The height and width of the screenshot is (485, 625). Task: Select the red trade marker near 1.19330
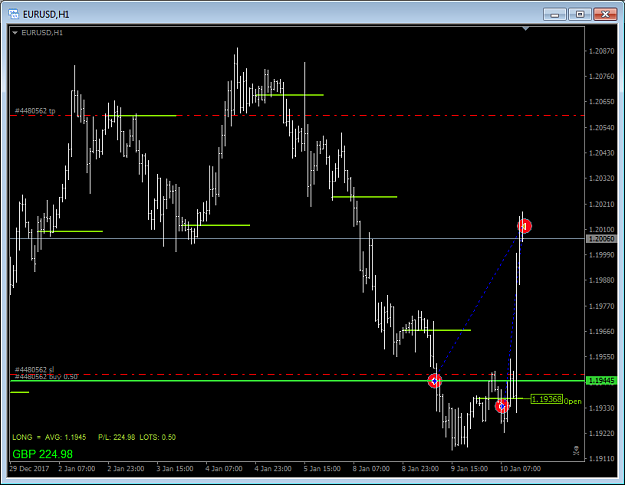pyautogui.click(x=502, y=406)
